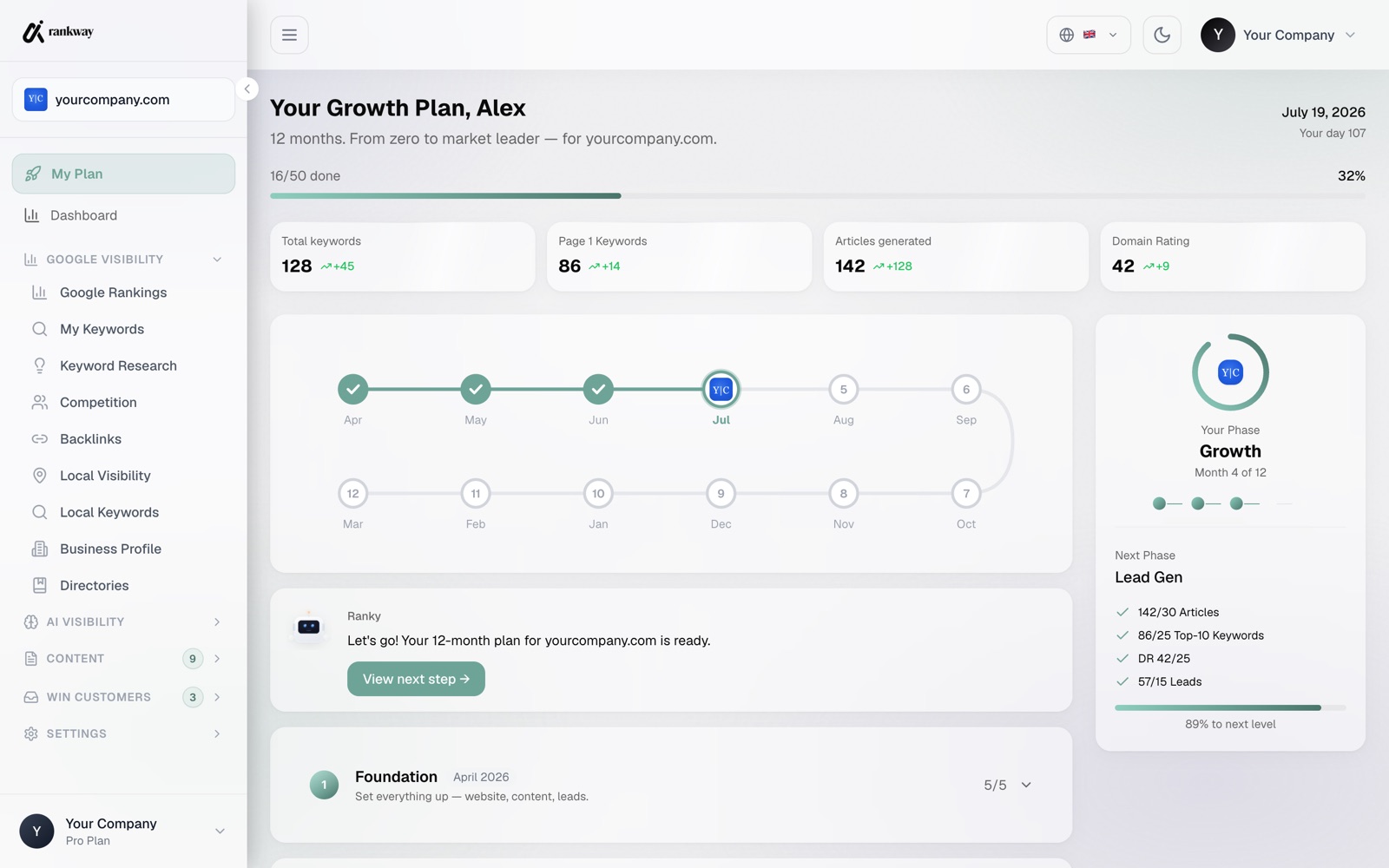
Task: Click the Local Keywords search icon
Action: (40, 512)
